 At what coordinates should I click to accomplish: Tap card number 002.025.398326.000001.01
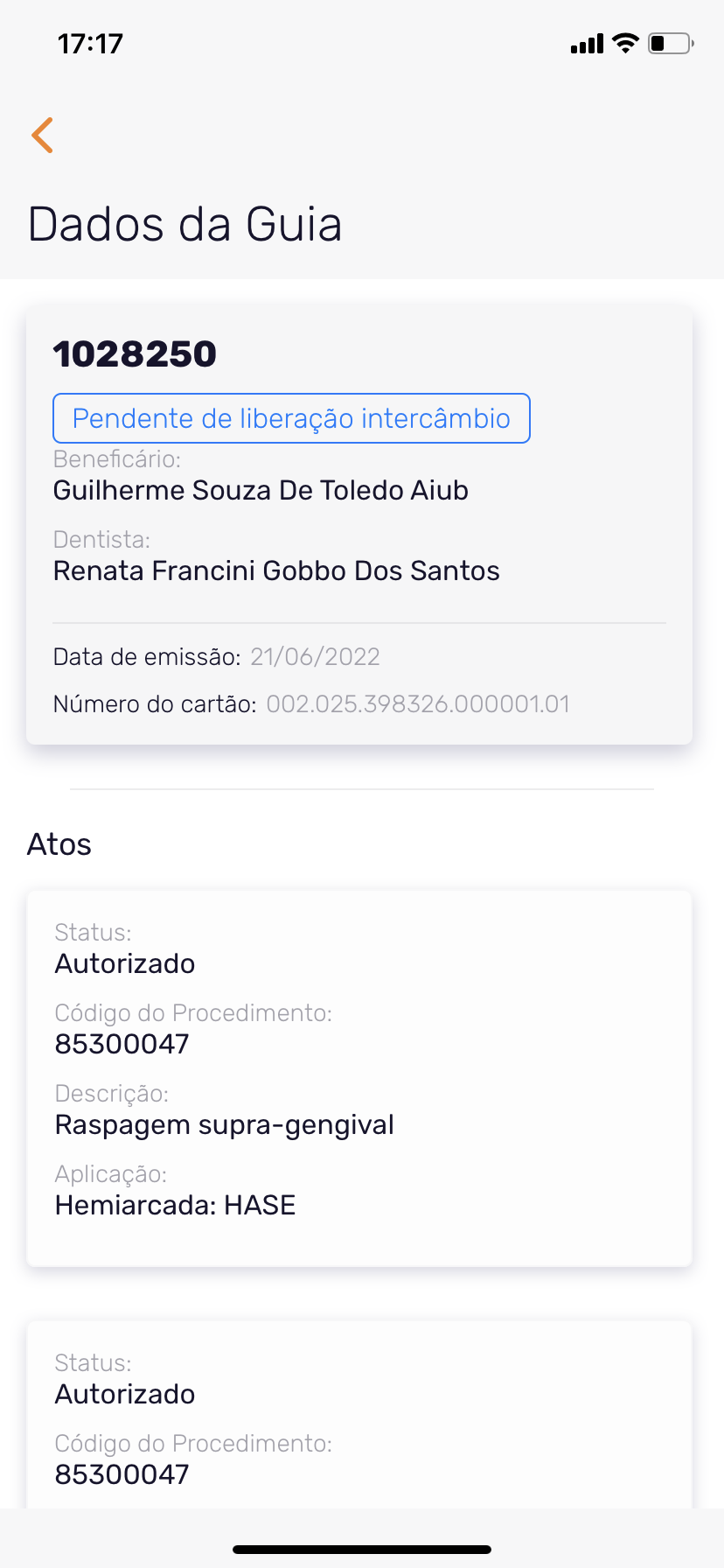tap(418, 704)
